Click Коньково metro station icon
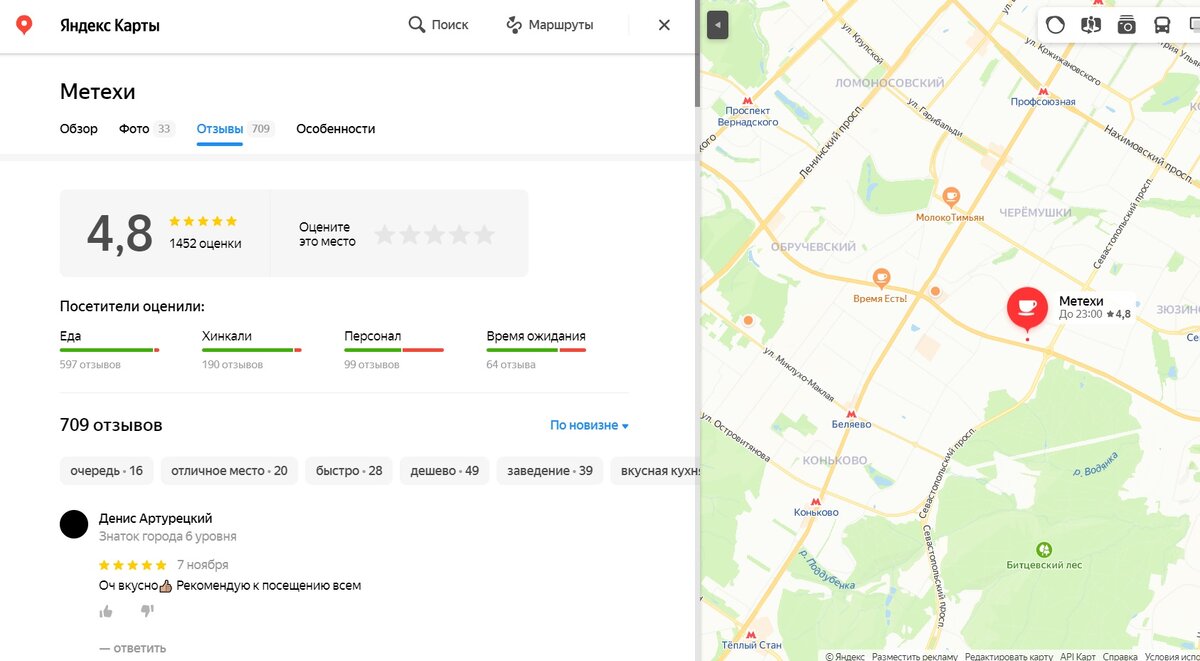The width and height of the screenshot is (1200, 661). tap(816, 501)
